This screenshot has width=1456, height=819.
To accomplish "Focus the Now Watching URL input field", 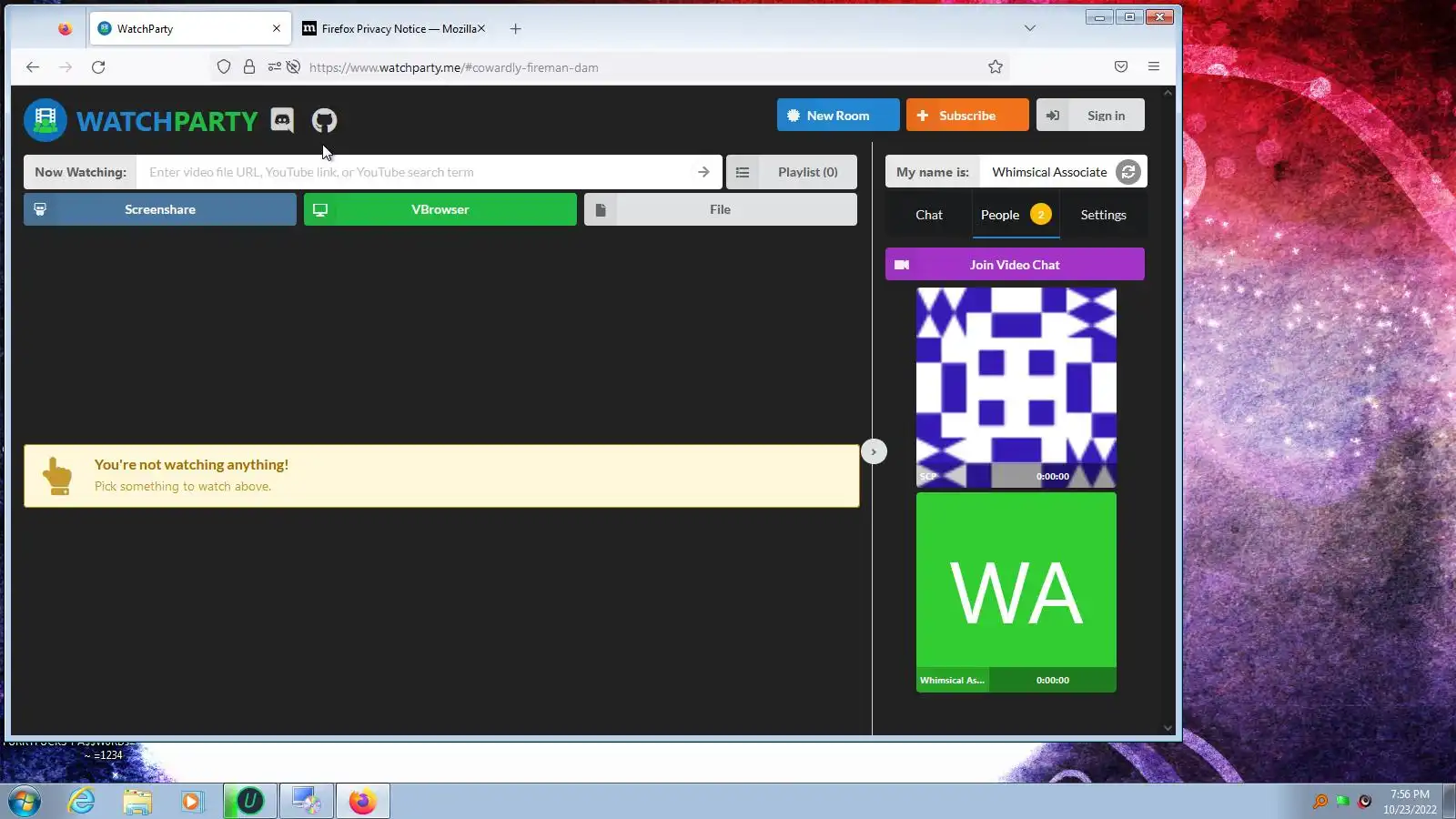I will [x=414, y=172].
